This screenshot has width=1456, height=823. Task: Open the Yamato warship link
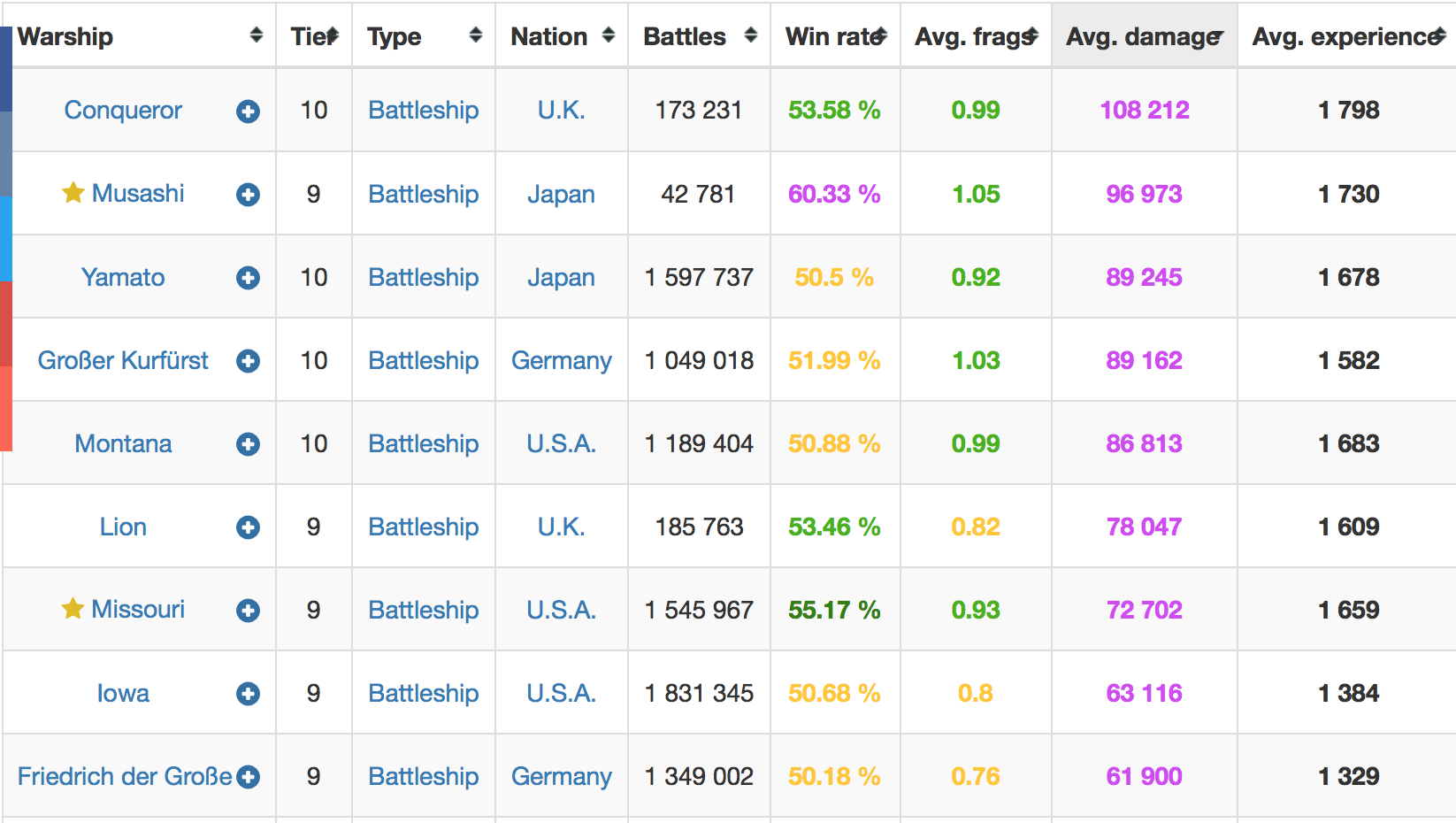click(x=123, y=278)
